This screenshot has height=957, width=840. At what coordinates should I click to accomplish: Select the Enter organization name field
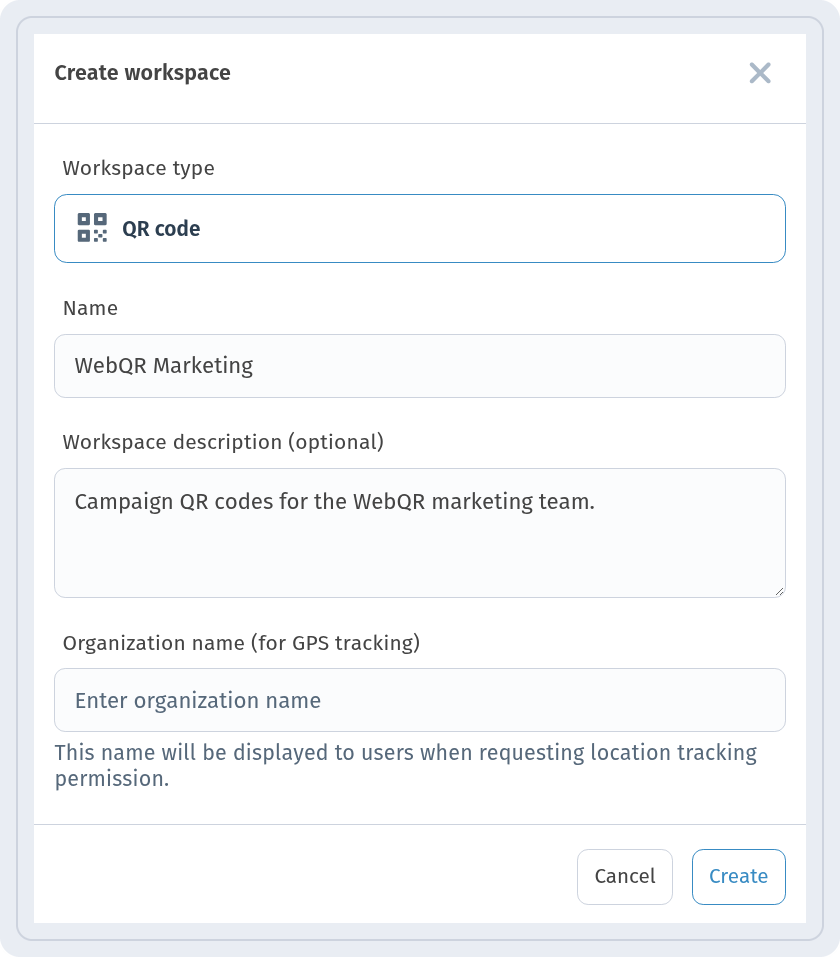(420, 700)
